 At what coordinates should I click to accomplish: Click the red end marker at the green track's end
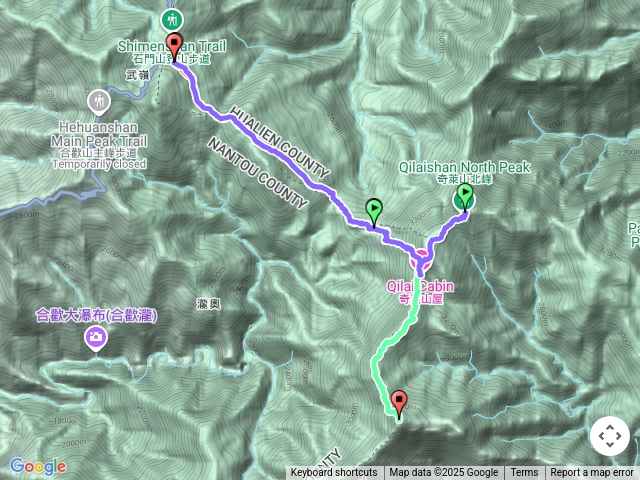point(399,404)
